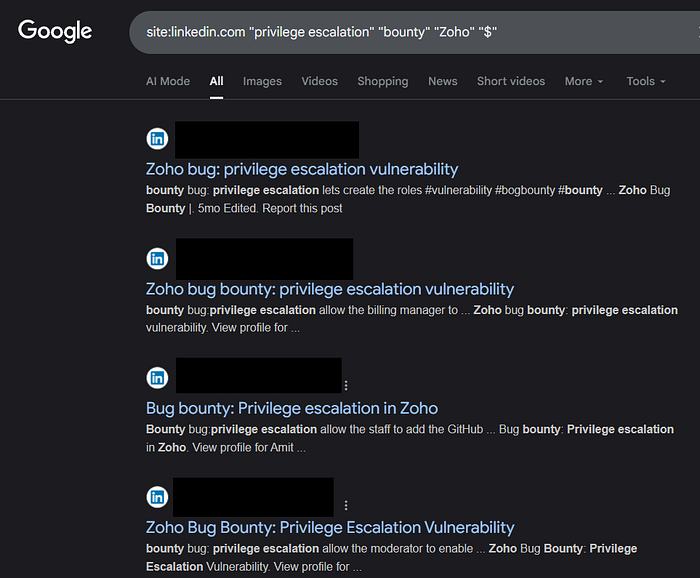Open 'Bug bounty: Privilege escalation in Zoho' link
This screenshot has height=578, width=700.
[292, 408]
